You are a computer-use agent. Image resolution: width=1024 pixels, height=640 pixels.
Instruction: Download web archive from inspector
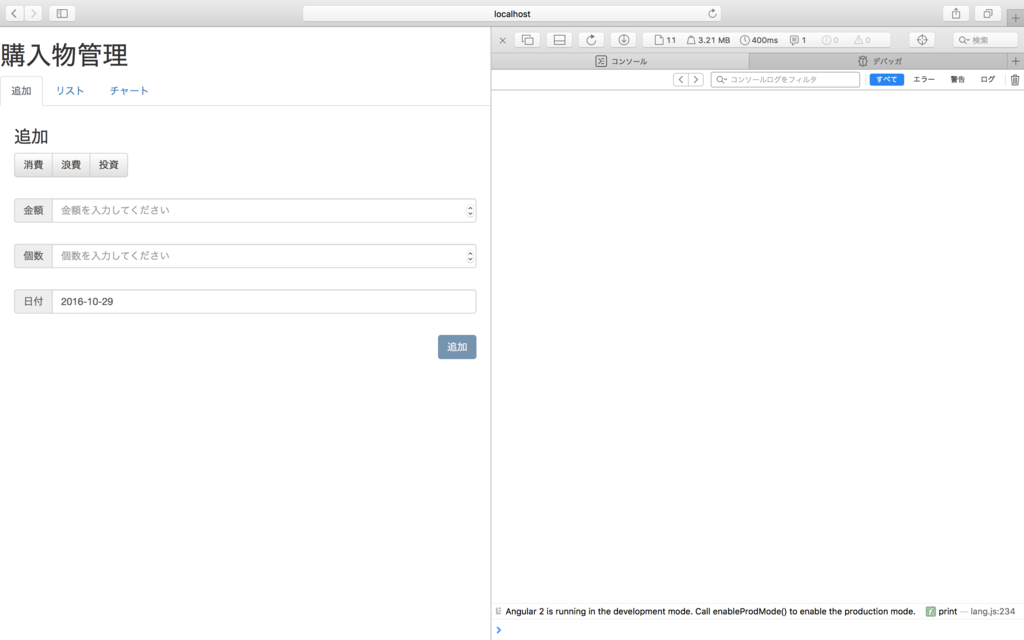tap(624, 40)
